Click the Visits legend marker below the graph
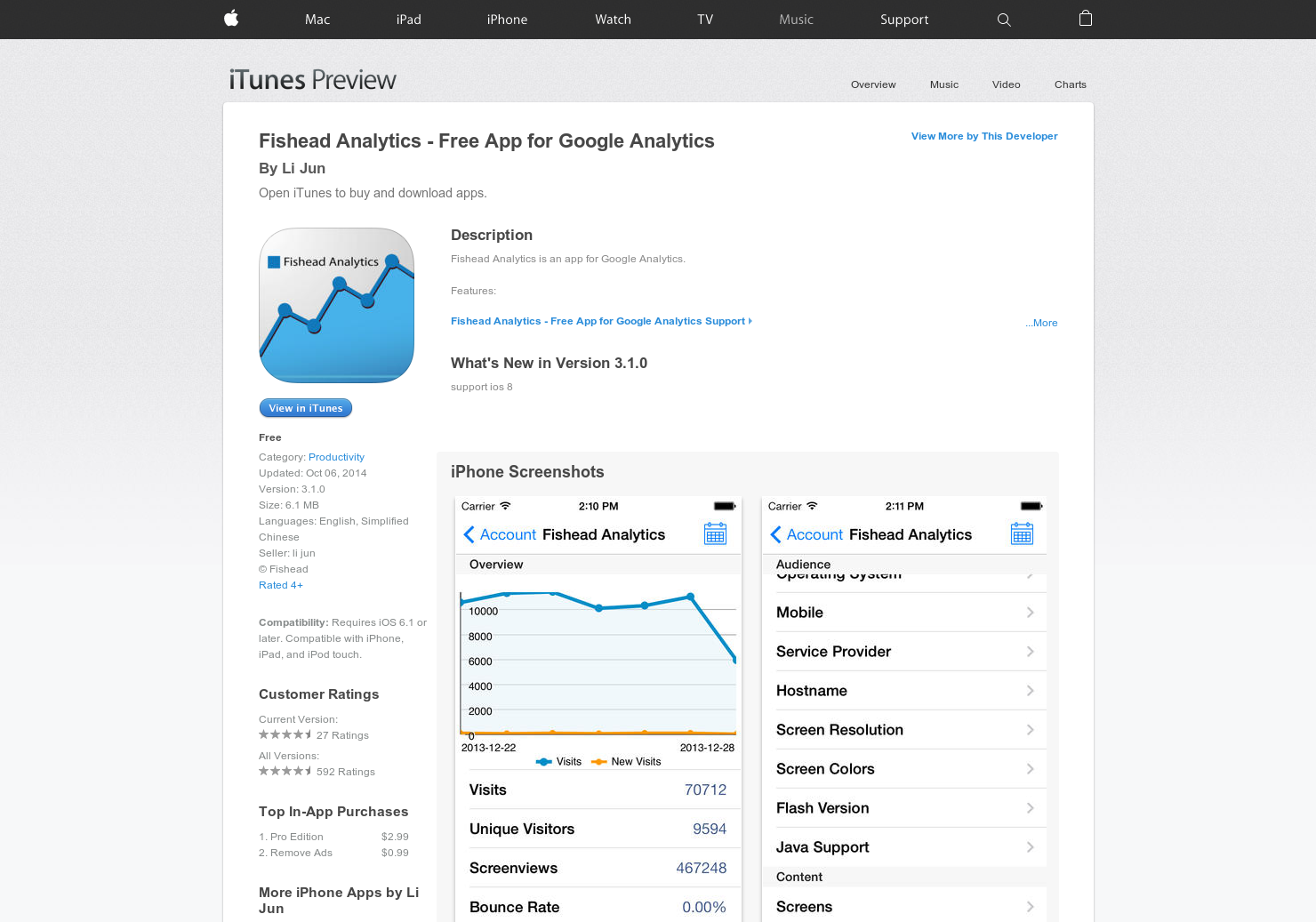Viewport: 1316px width, 922px height. [544, 761]
